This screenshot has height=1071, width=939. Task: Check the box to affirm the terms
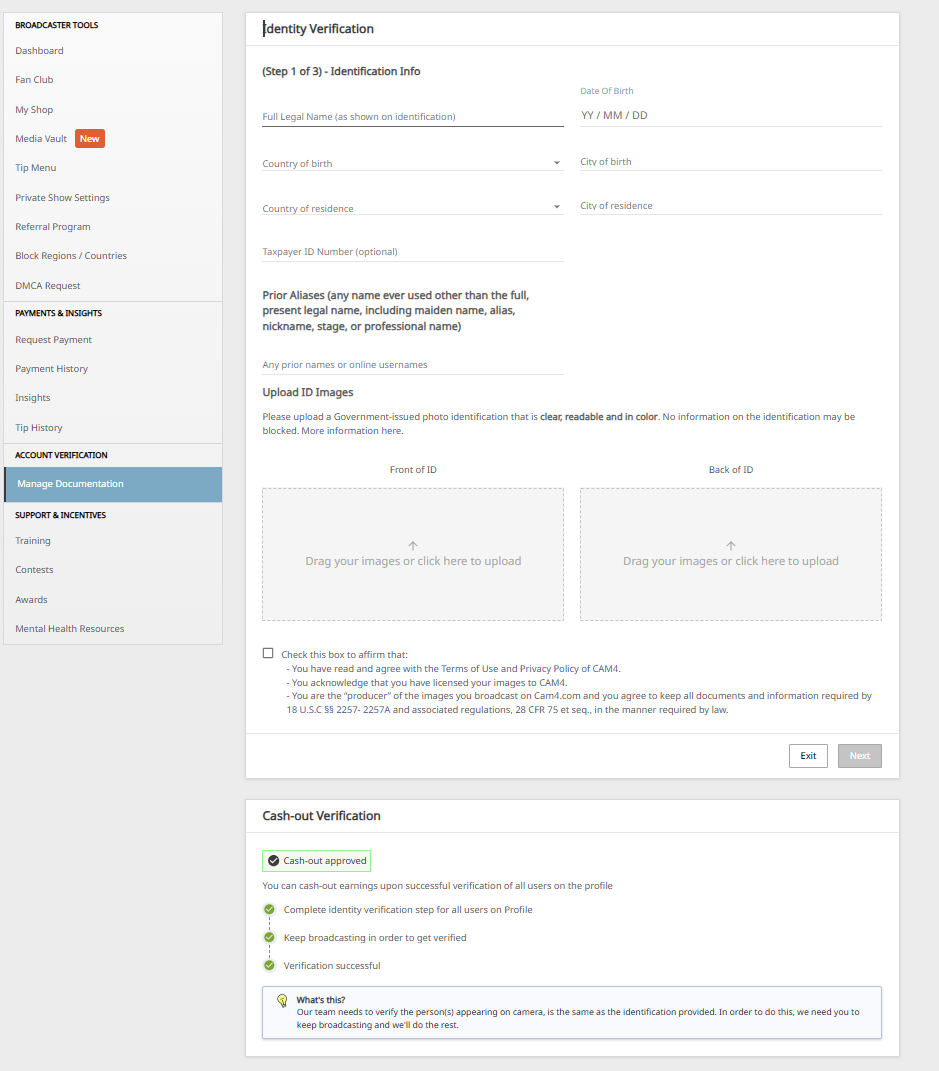[268, 653]
